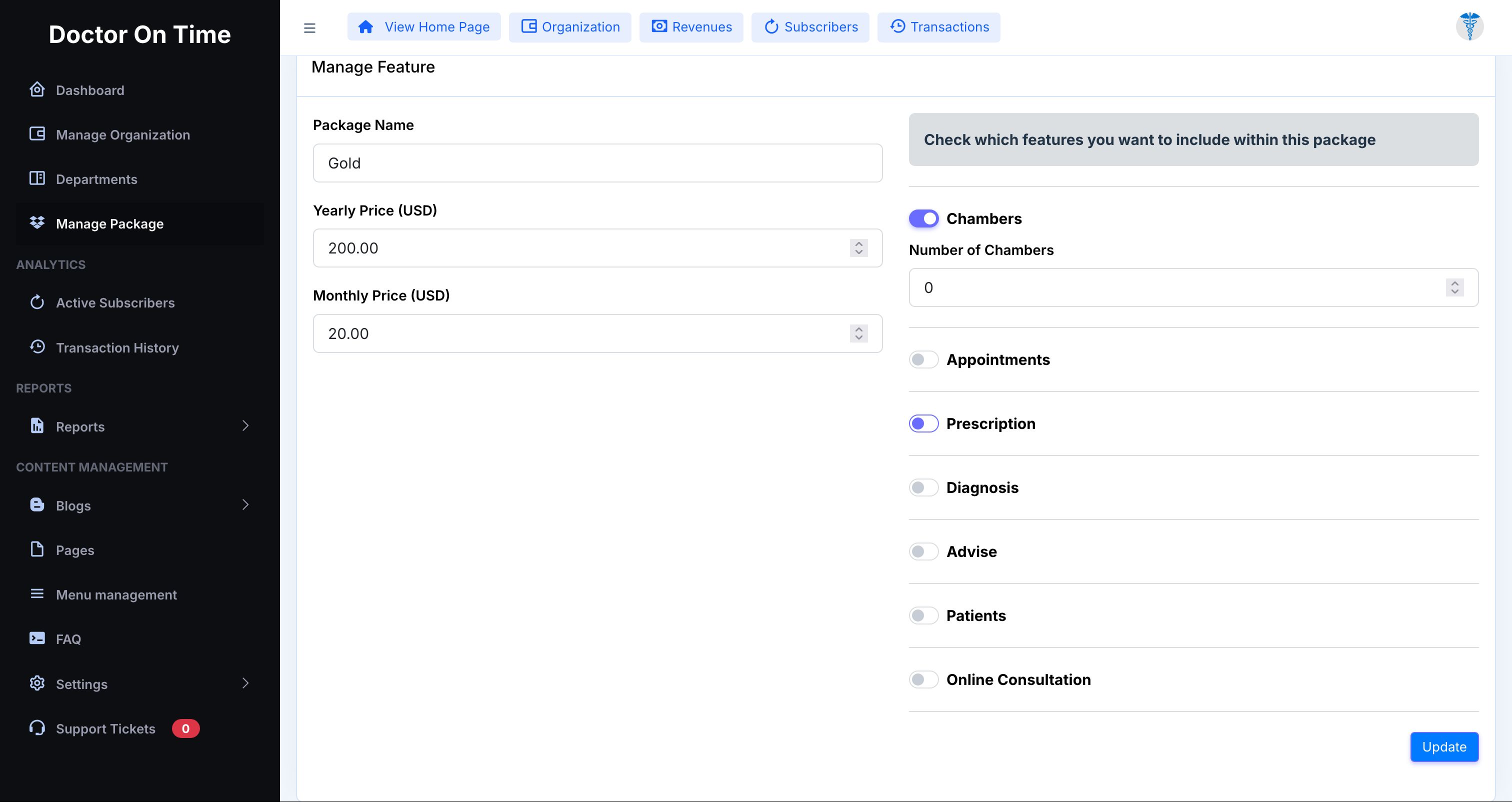Open the FAQ sidebar item
The height and width of the screenshot is (802, 1512).
click(x=139, y=639)
